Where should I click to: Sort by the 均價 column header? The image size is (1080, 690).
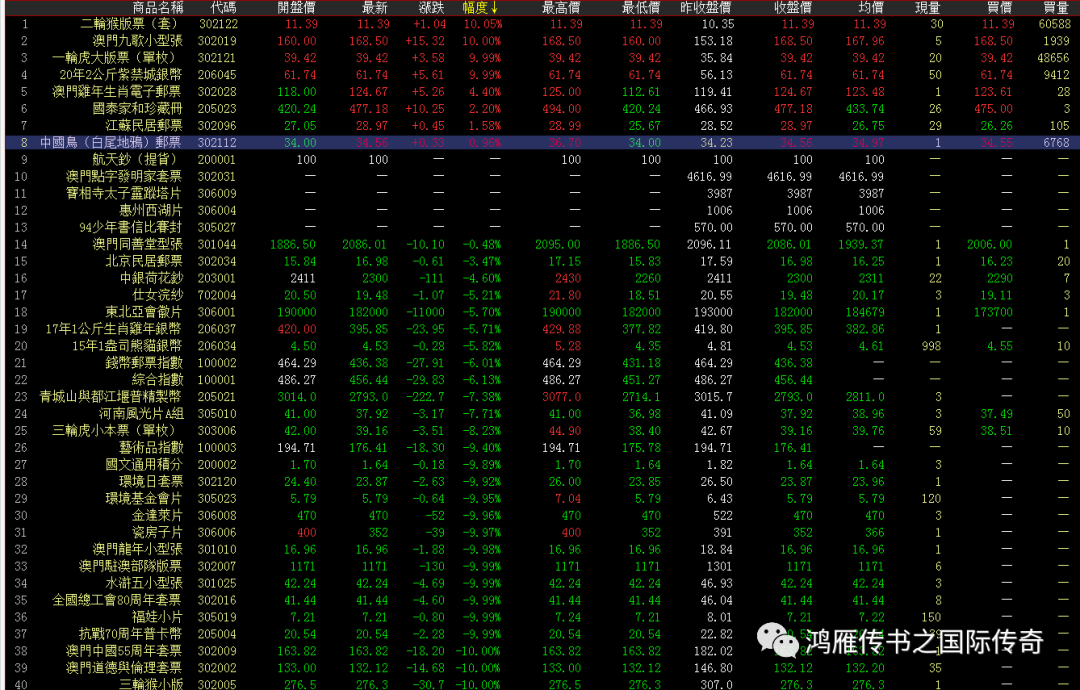coord(871,8)
